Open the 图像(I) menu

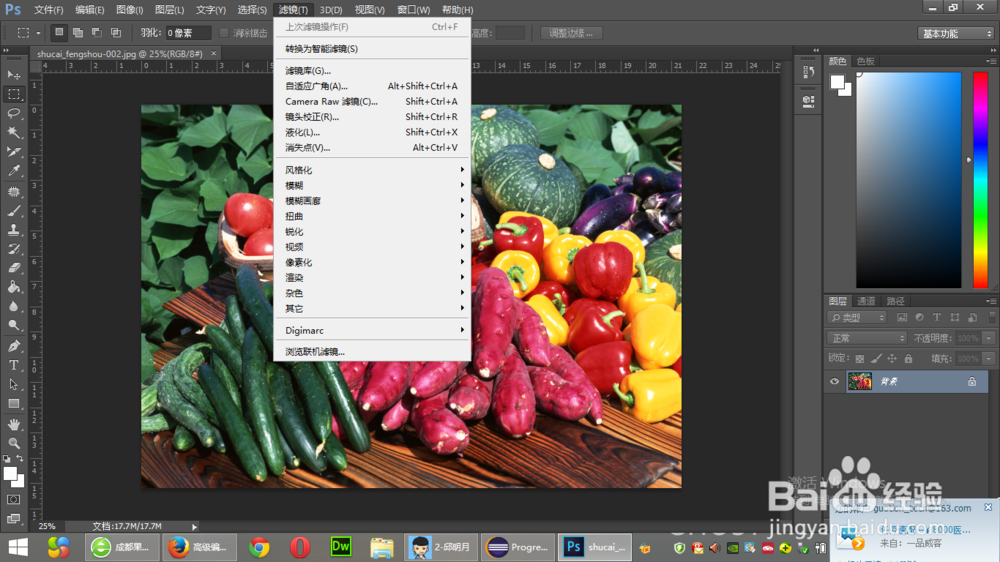(x=129, y=10)
